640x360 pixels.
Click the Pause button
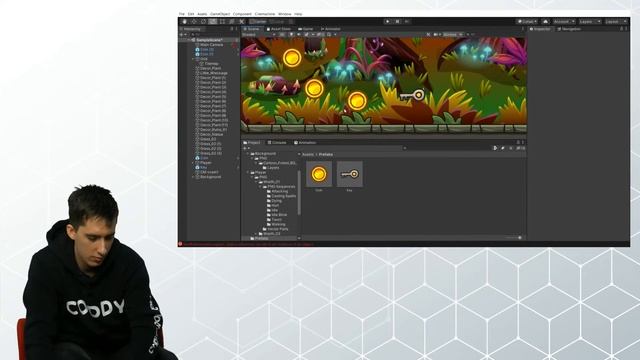[397, 22]
